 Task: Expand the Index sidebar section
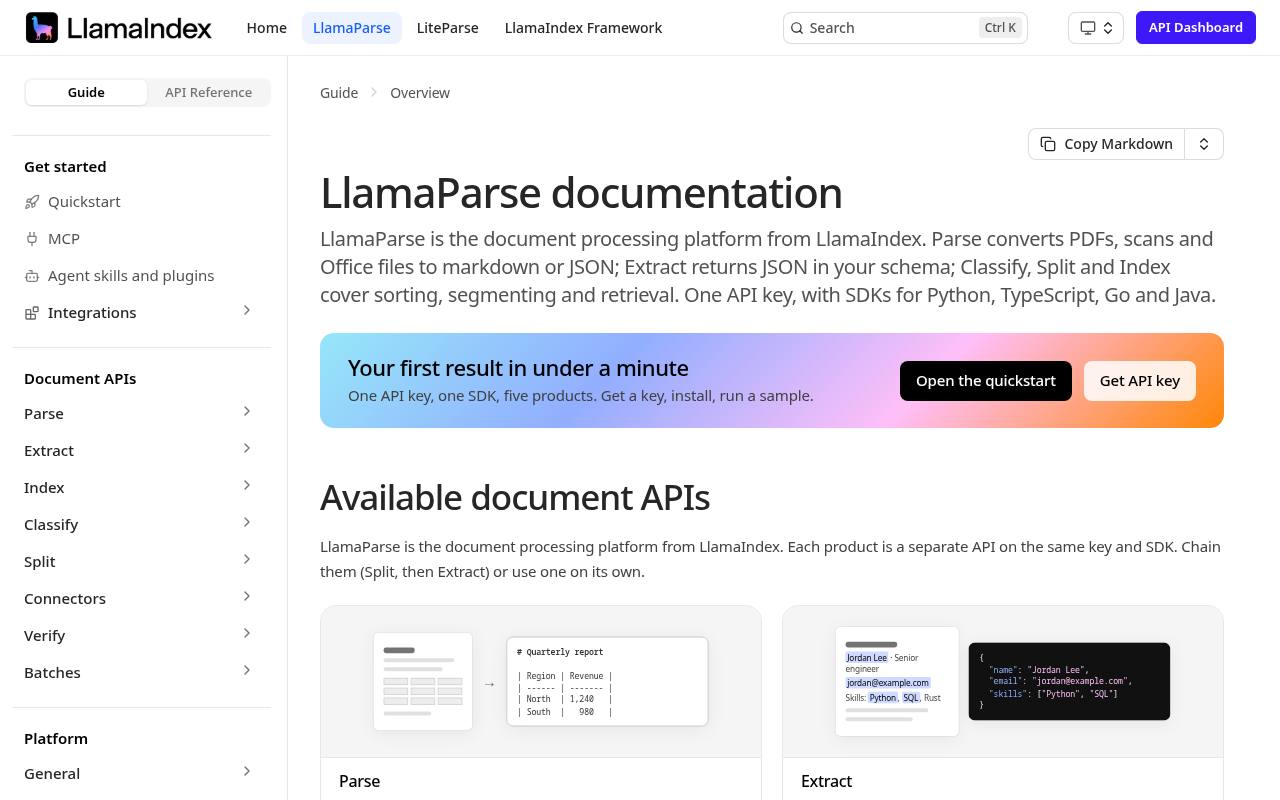point(247,486)
